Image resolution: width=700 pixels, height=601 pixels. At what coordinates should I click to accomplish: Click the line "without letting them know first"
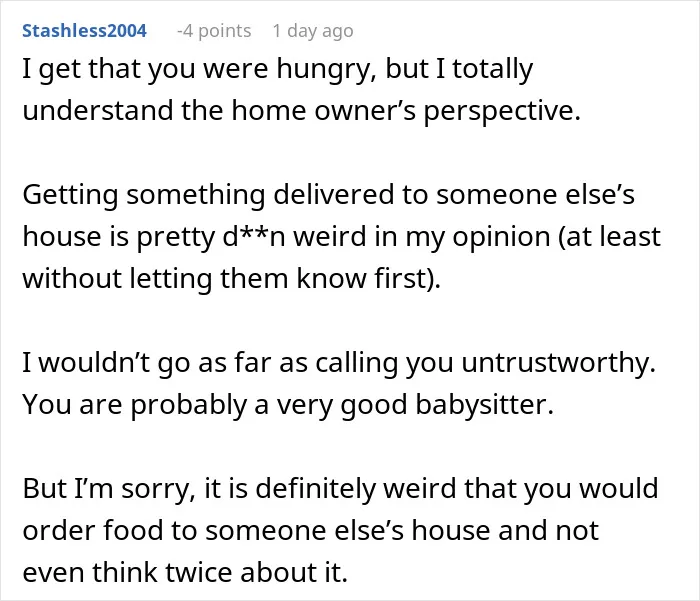pos(232,279)
